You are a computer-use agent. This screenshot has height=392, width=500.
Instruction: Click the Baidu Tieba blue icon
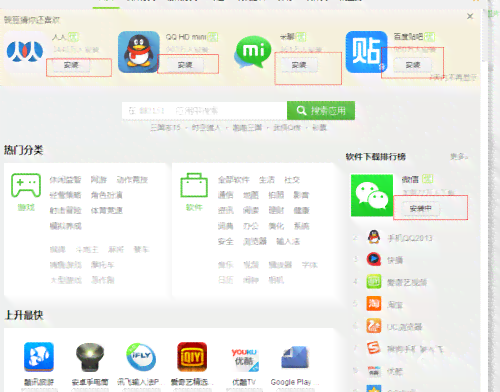point(366,52)
